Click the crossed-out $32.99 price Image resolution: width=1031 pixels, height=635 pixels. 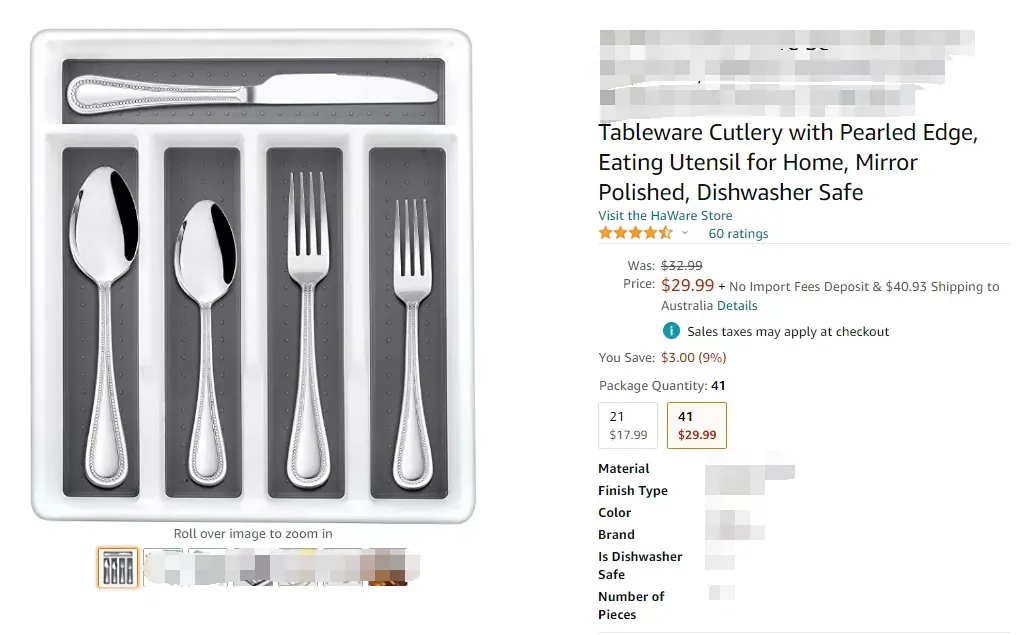(681, 266)
